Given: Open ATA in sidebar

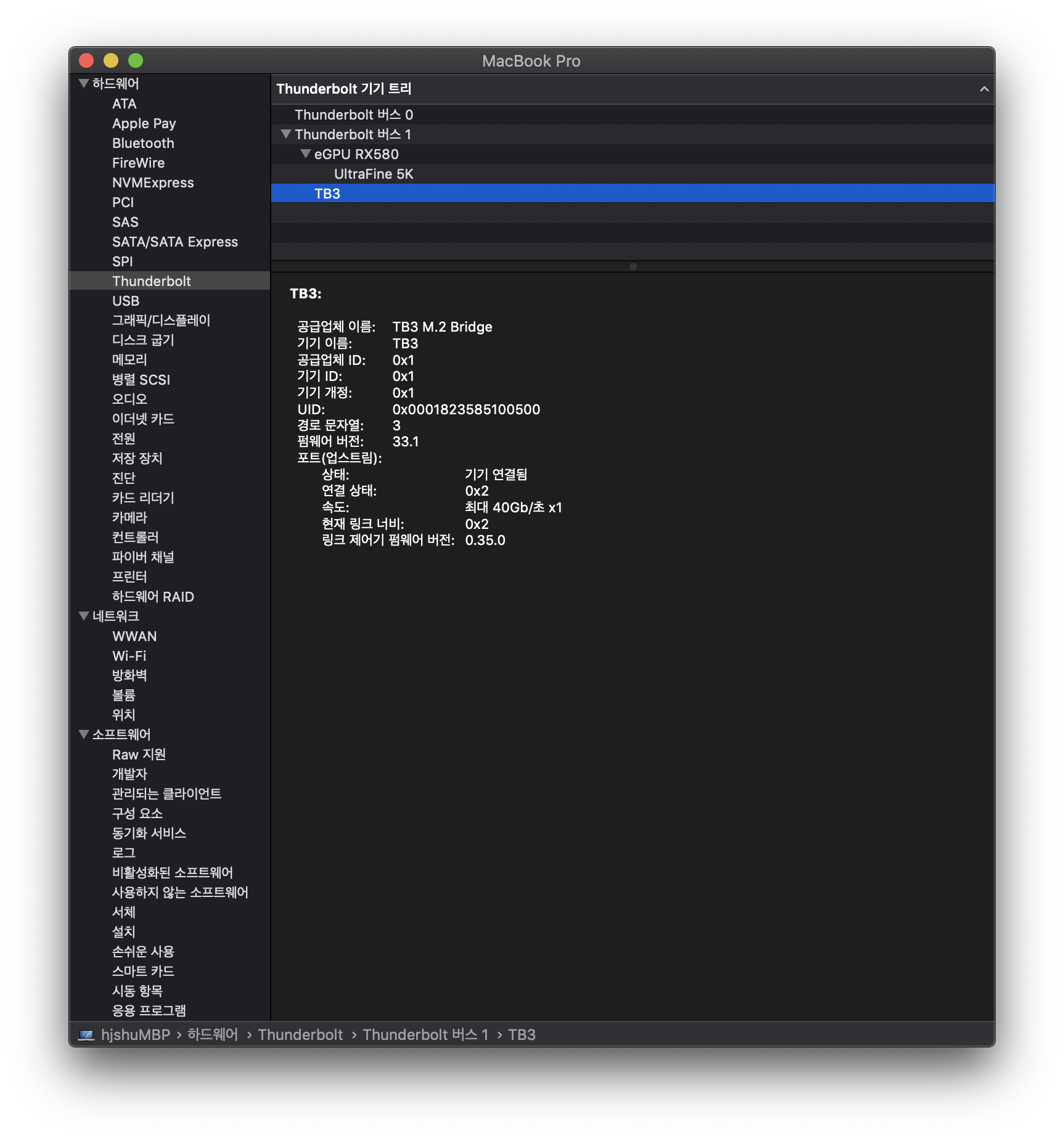Looking at the screenshot, I should click(x=125, y=104).
